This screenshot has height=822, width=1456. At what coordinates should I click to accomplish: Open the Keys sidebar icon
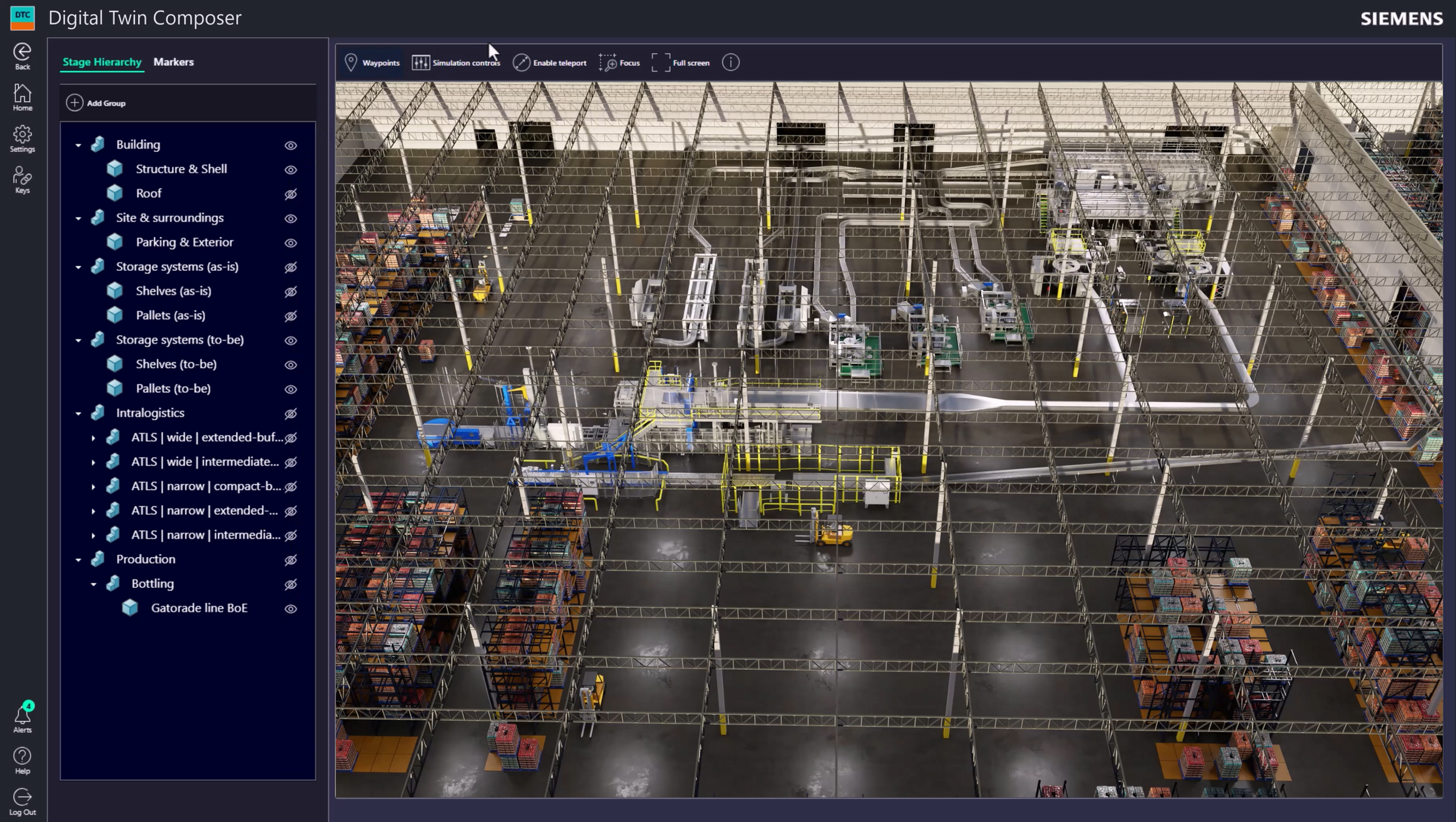[x=22, y=180]
